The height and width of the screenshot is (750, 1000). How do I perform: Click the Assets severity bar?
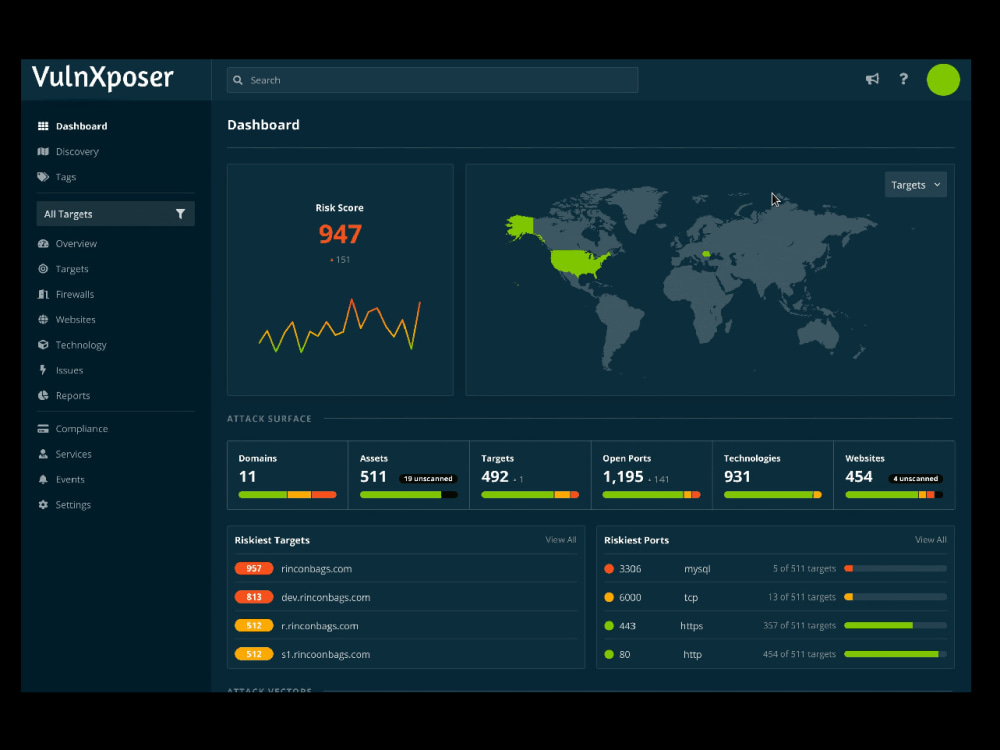click(x=409, y=495)
